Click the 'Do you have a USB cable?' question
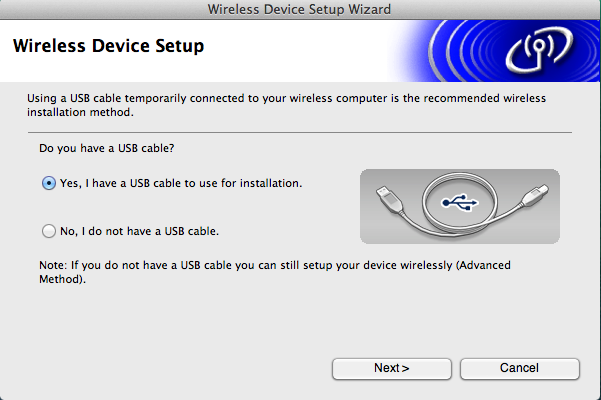Image resolution: width=601 pixels, height=400 pixels. tap(107, 148)
